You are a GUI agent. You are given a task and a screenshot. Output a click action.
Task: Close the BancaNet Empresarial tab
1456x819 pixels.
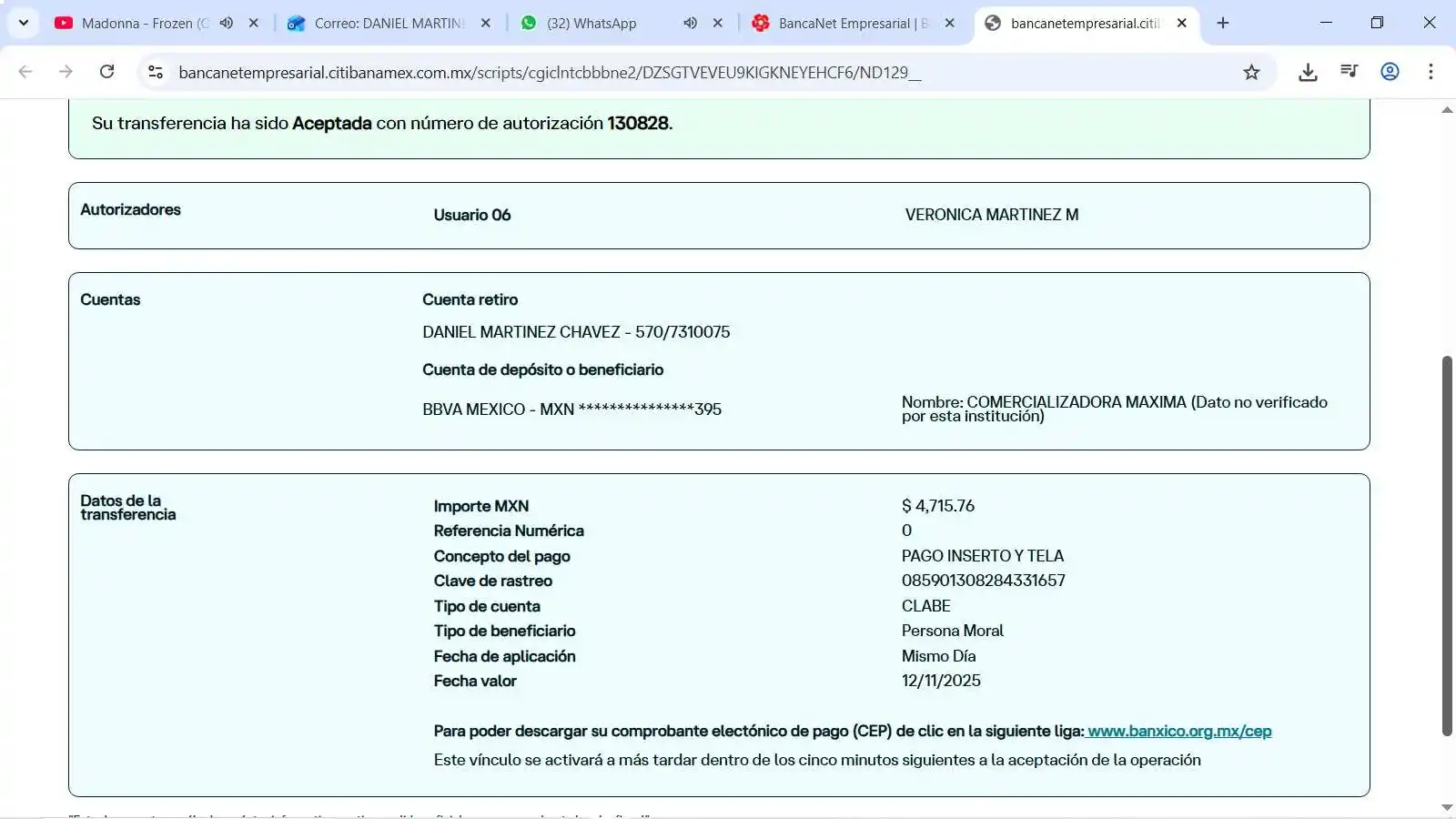(x=950, y=23)
